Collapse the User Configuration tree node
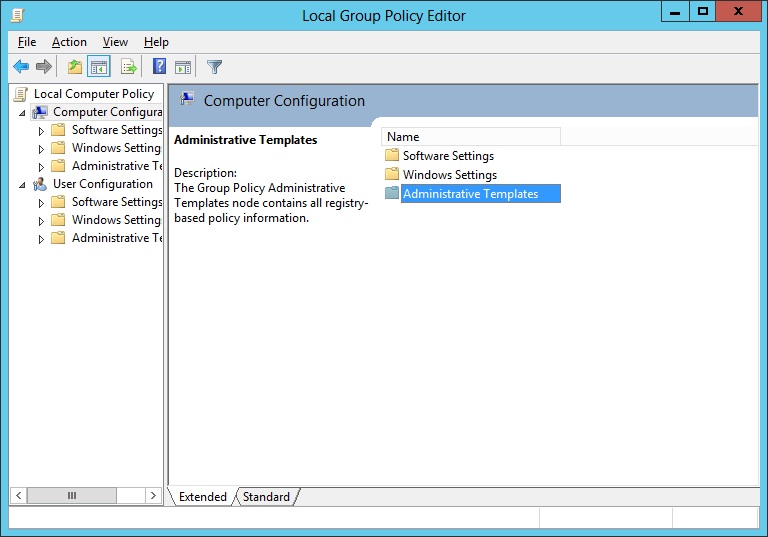This screenshot has height=537, width=768. [x=22, y=185]
